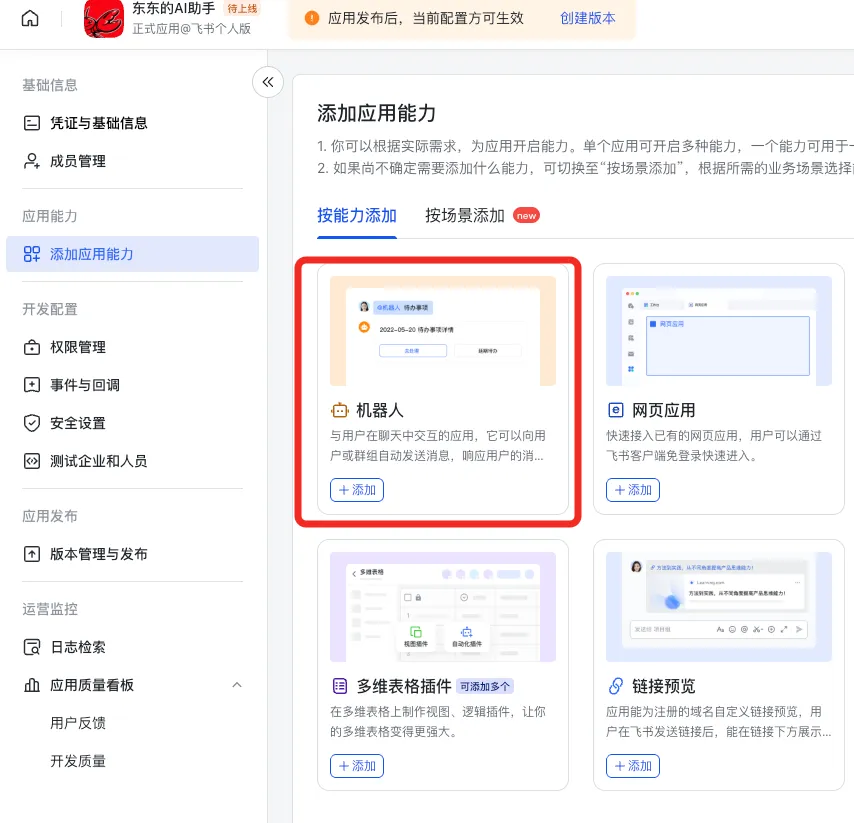854x823 pixels.
Task: Click app title 东东的AI助手
Action: (174, 8)
